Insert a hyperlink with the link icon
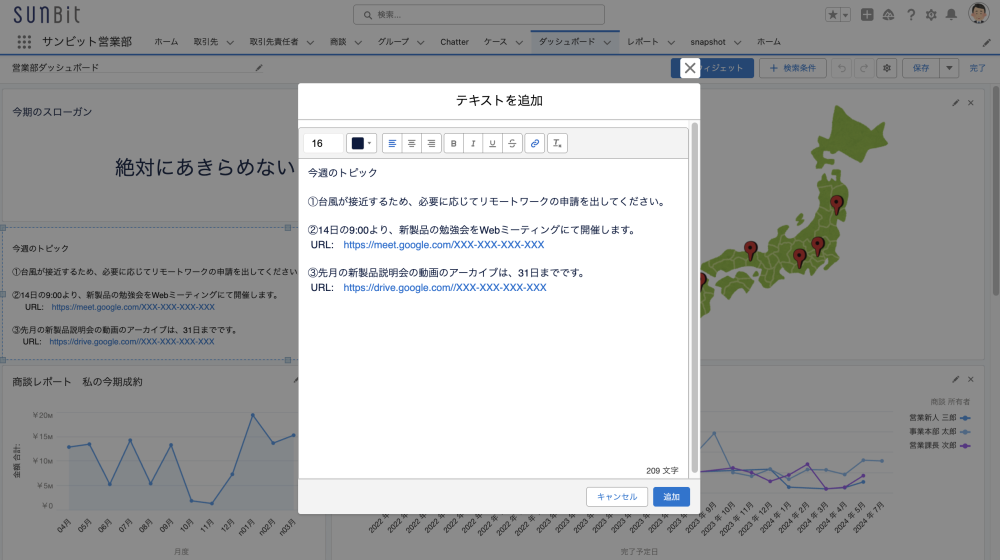The width and height of the screenshot is (1000, 560). (535, 144)
